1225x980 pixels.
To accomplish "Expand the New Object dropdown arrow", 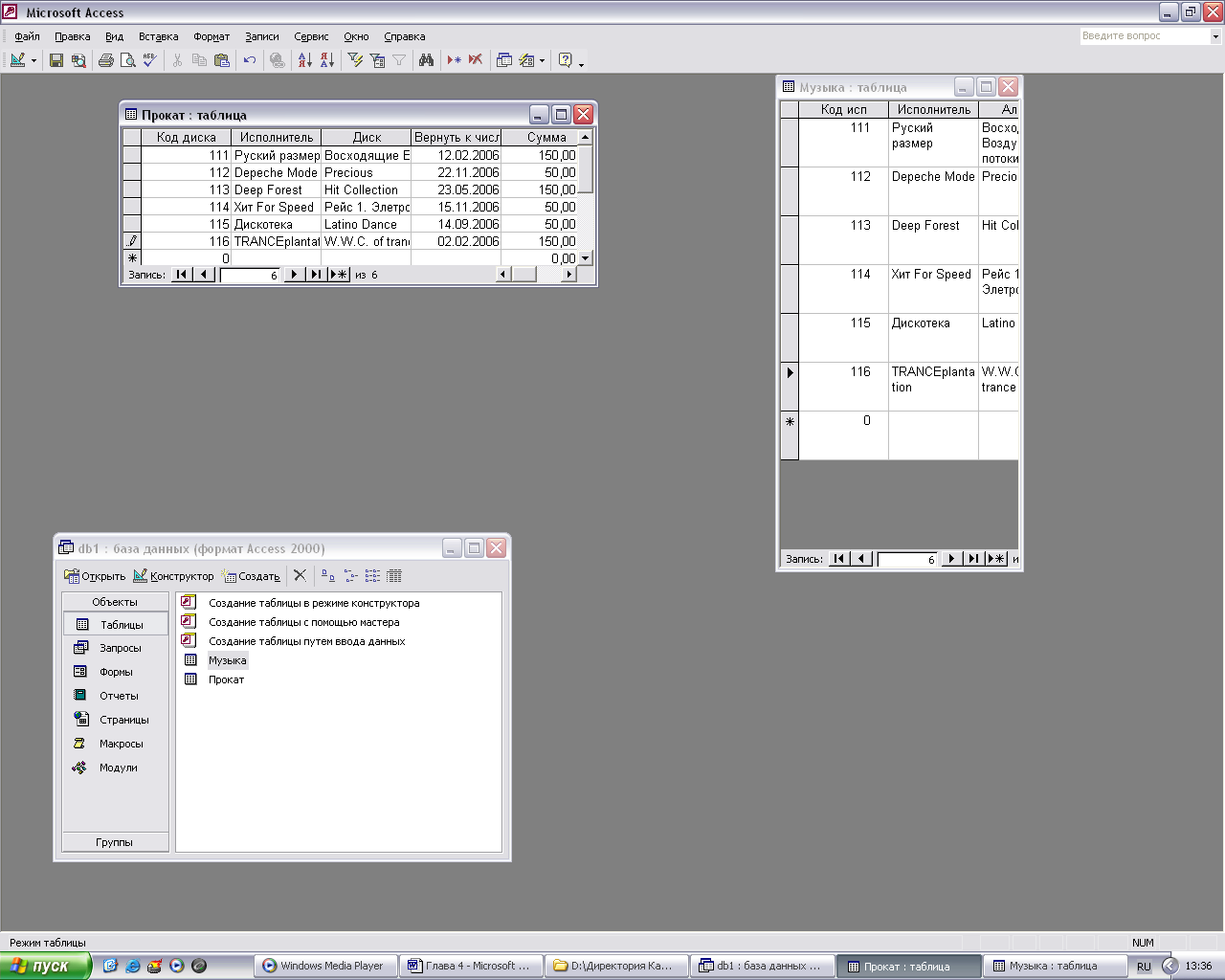I will pyautogui.click(x=542, y=60).
